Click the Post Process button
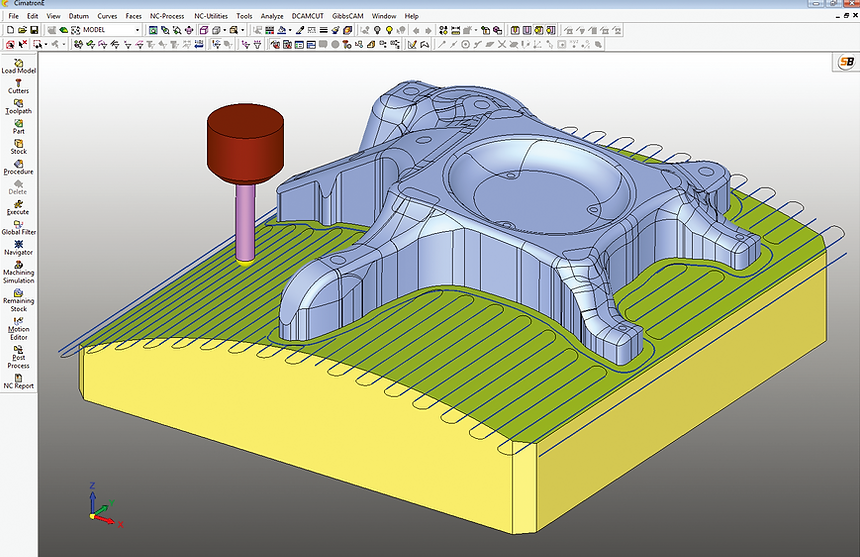 18,356
